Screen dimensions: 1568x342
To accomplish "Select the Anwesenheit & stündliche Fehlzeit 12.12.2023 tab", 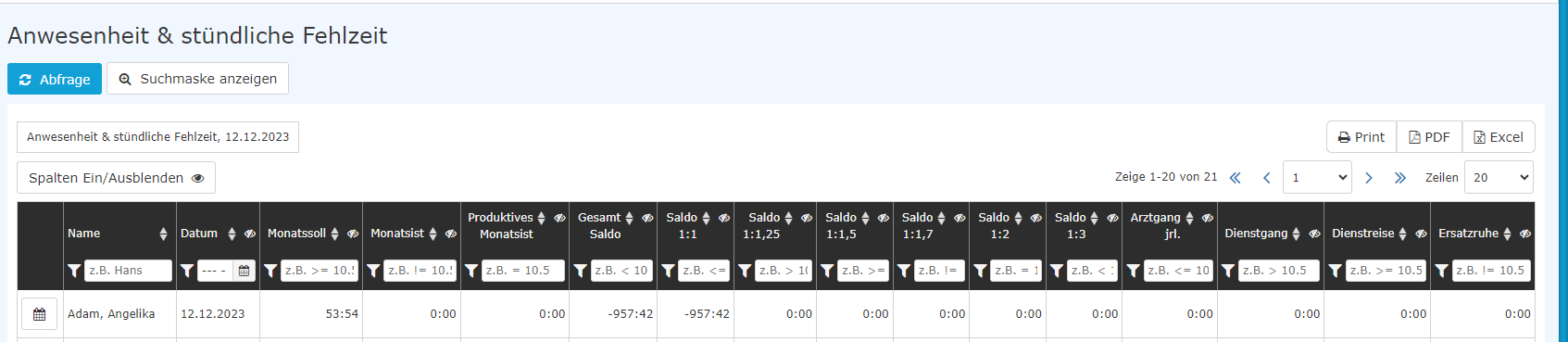I will (157, 137).
